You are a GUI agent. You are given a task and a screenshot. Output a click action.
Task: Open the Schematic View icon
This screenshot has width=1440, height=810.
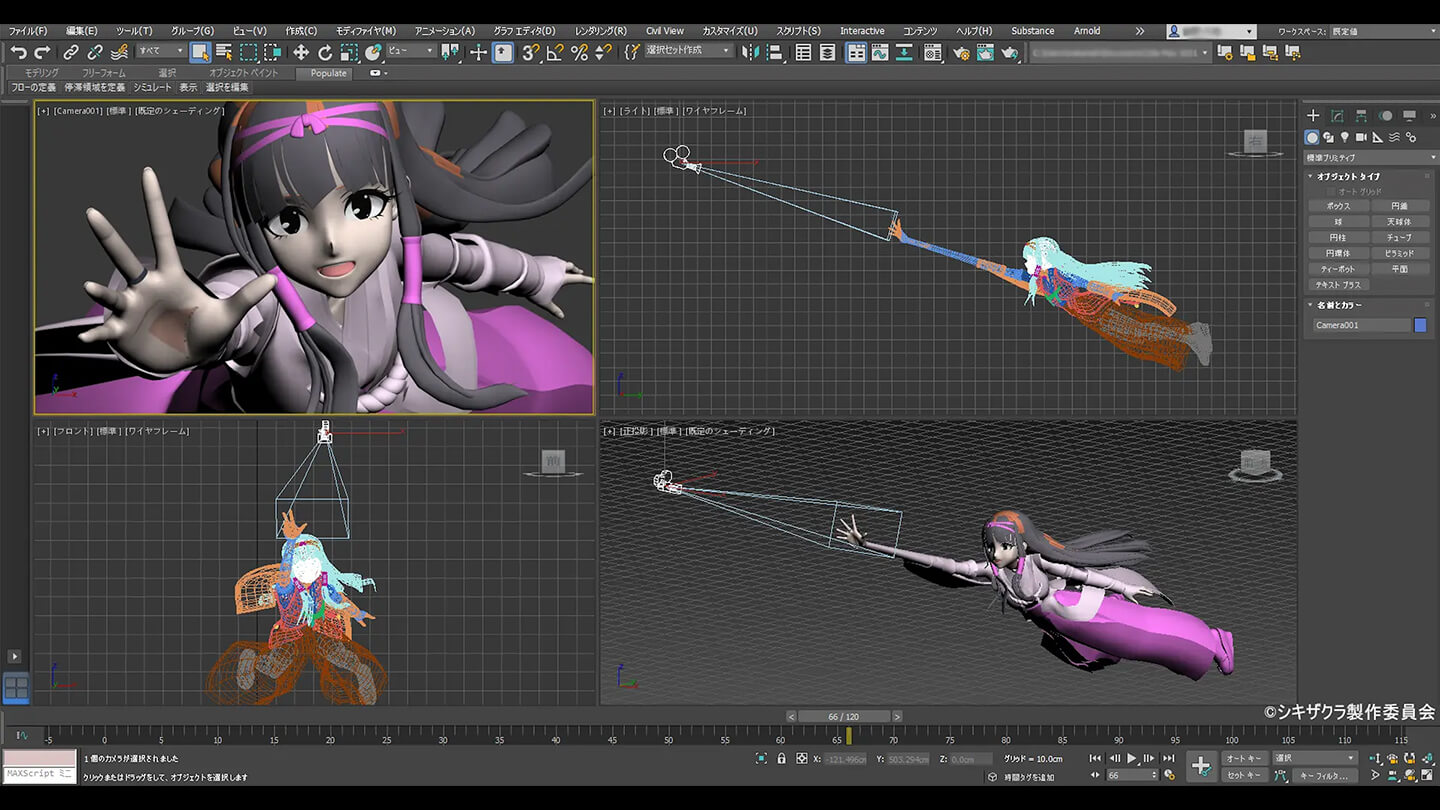[904, 52]
